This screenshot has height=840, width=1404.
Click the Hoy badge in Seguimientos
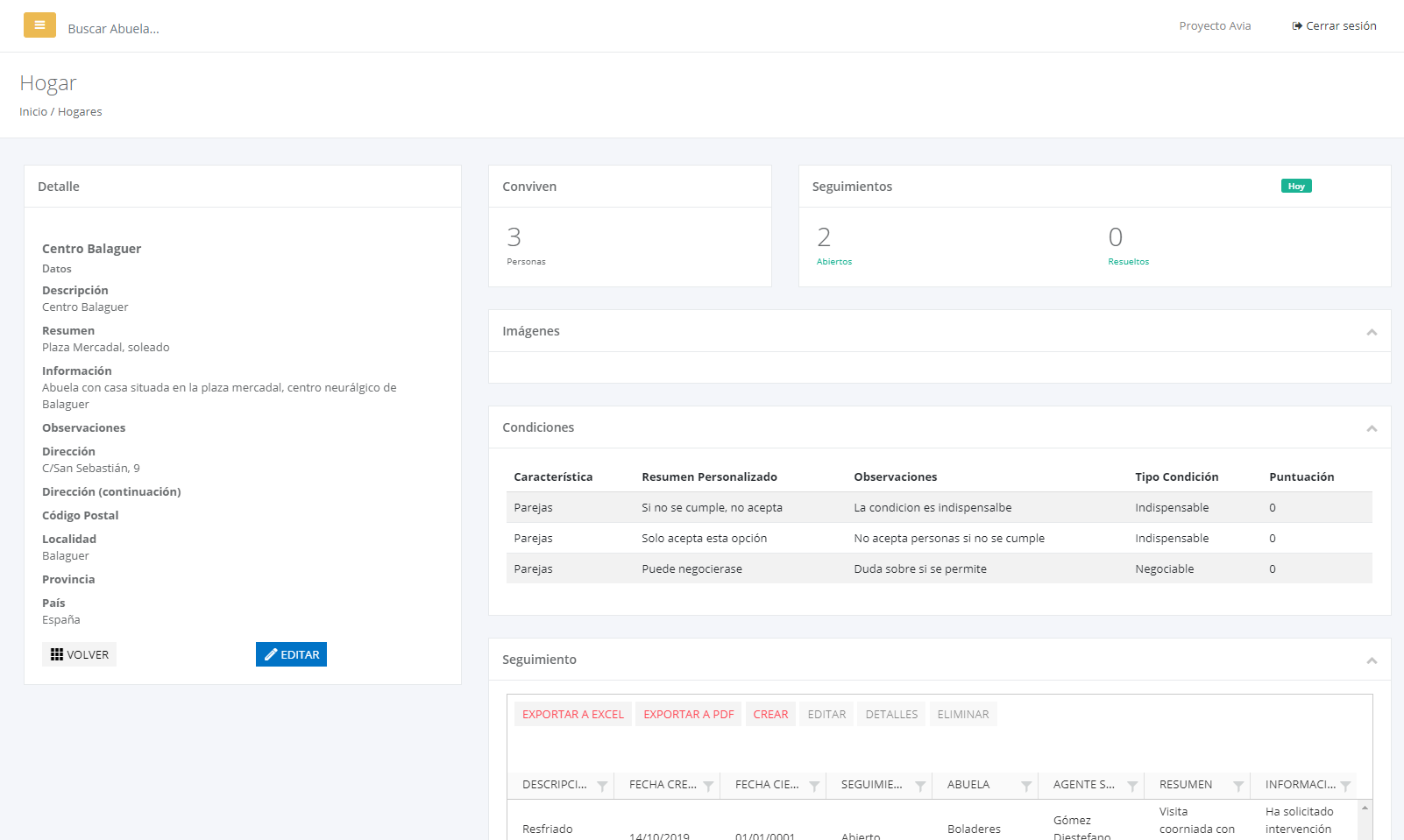click(x=1296, y=186)
